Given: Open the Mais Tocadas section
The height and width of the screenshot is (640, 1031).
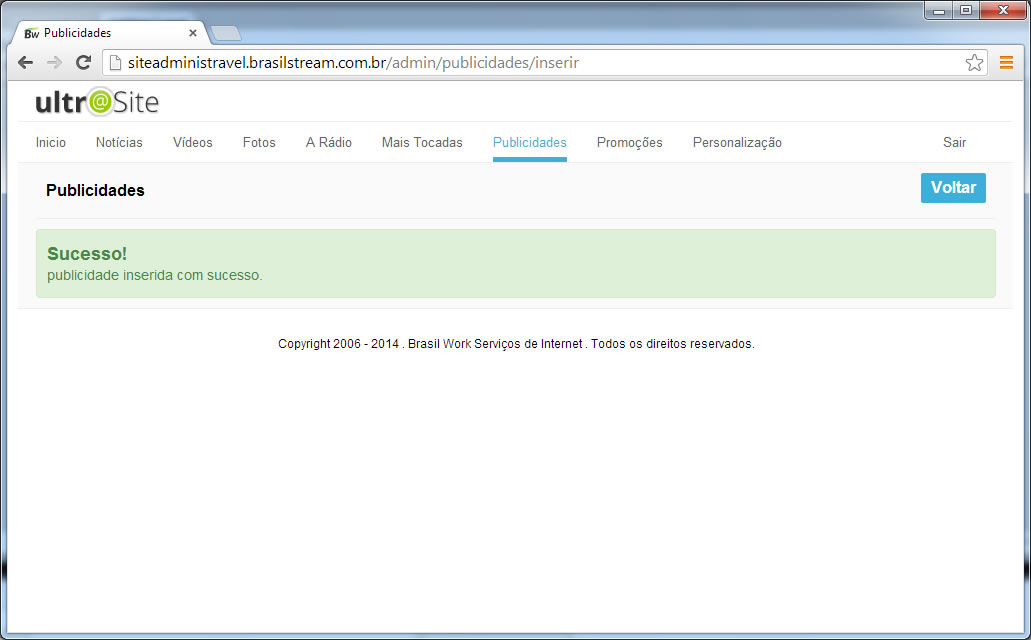Looking at the screenshot, I should coord(422,142).
